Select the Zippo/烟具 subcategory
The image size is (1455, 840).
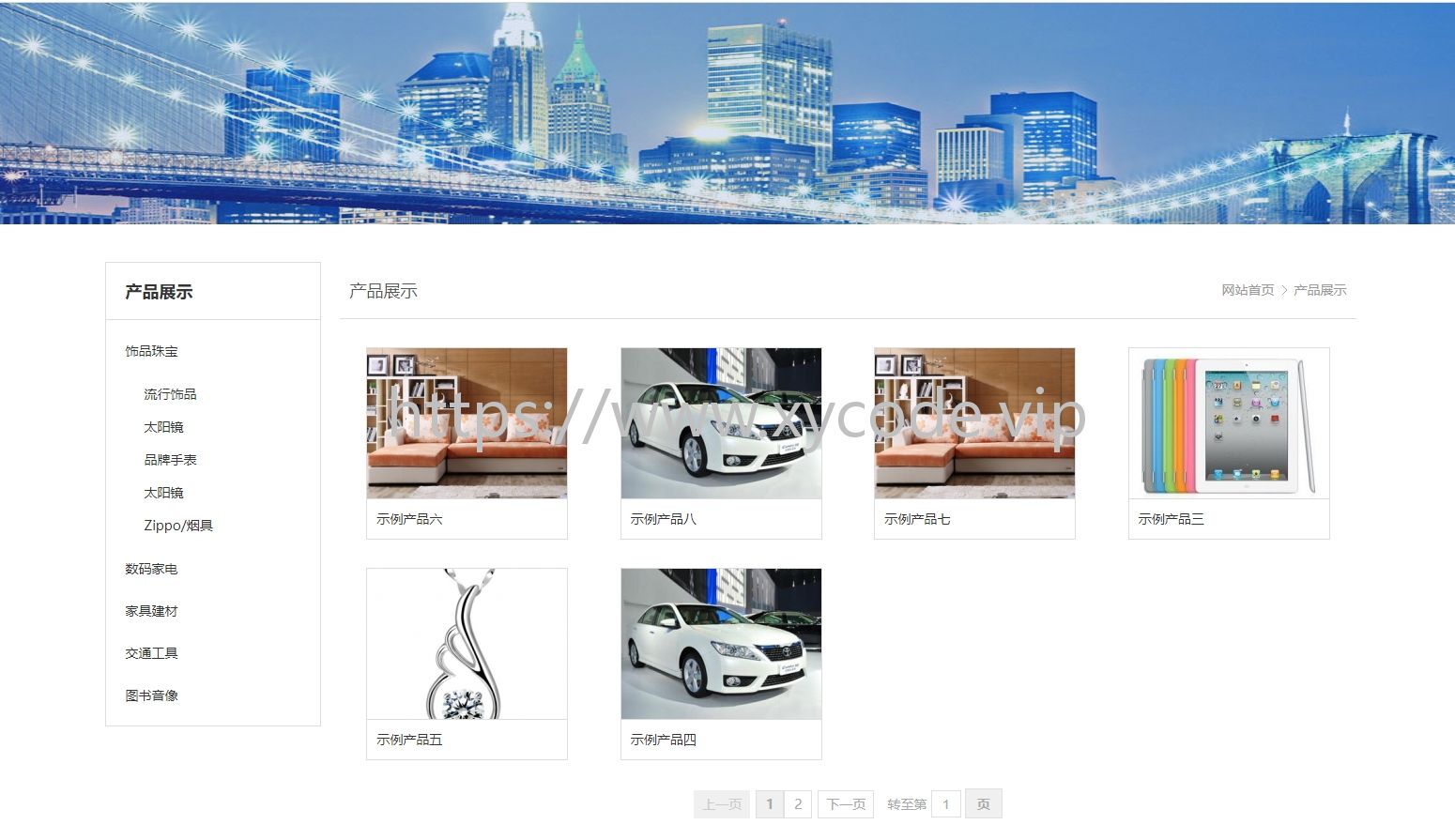pos(178,526)
